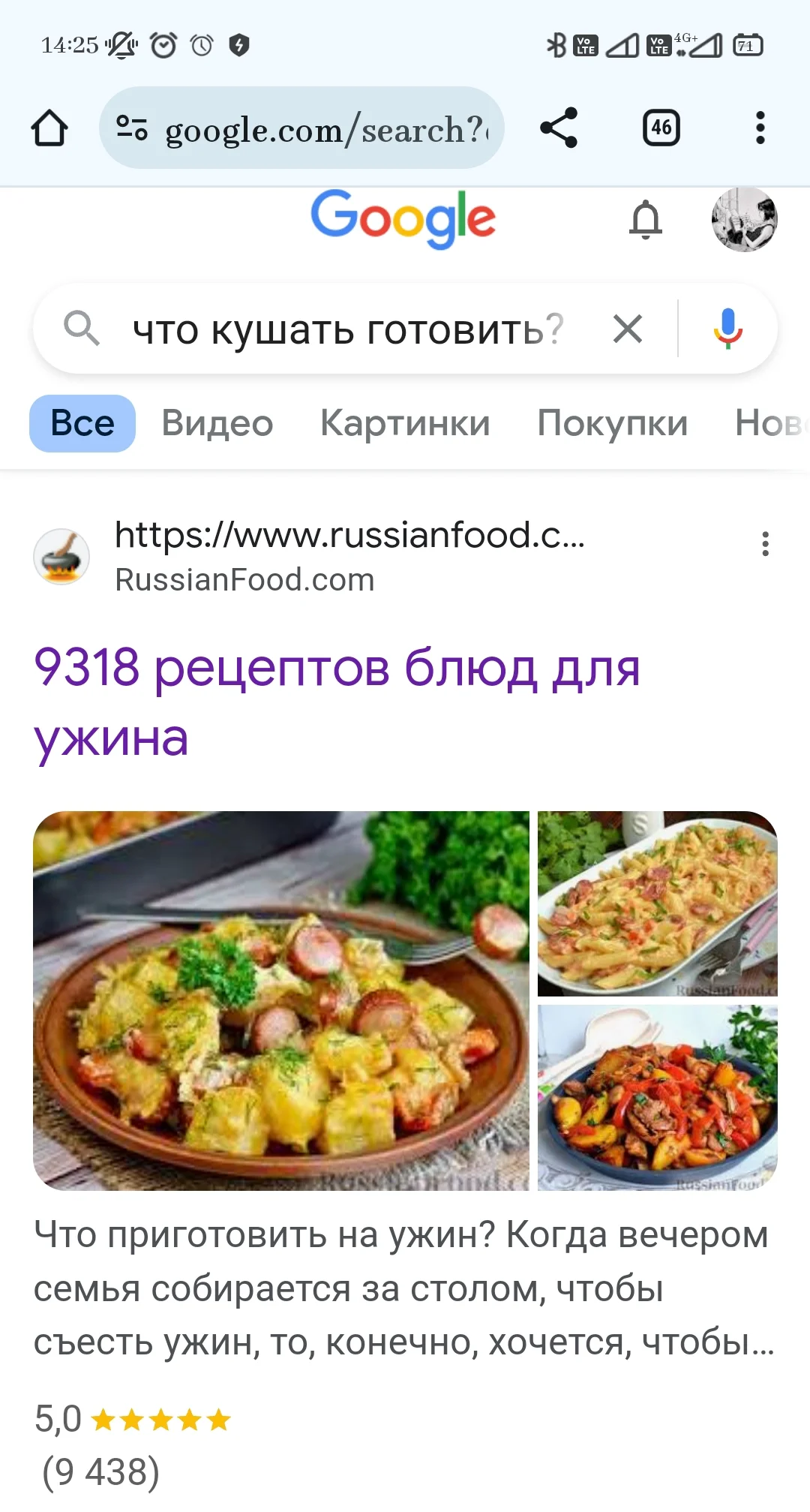The height and width of the screenshot is (1512, 810).
Task: Clear the search query with X
Action: [x=628, y=329]
